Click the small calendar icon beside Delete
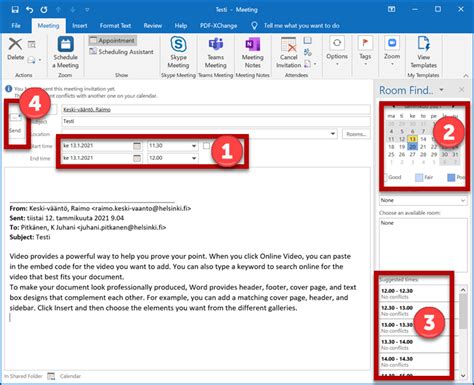 (32, 44)
